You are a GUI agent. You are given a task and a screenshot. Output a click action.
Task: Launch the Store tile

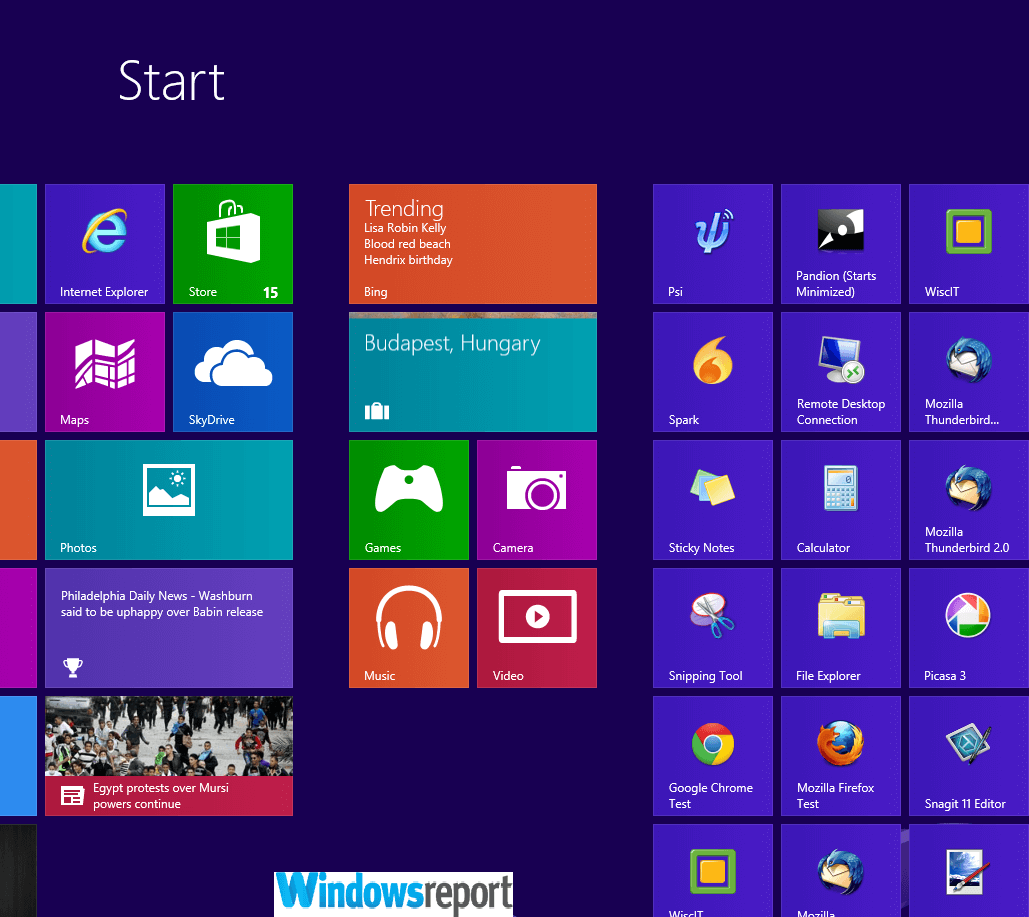(233, 244)
